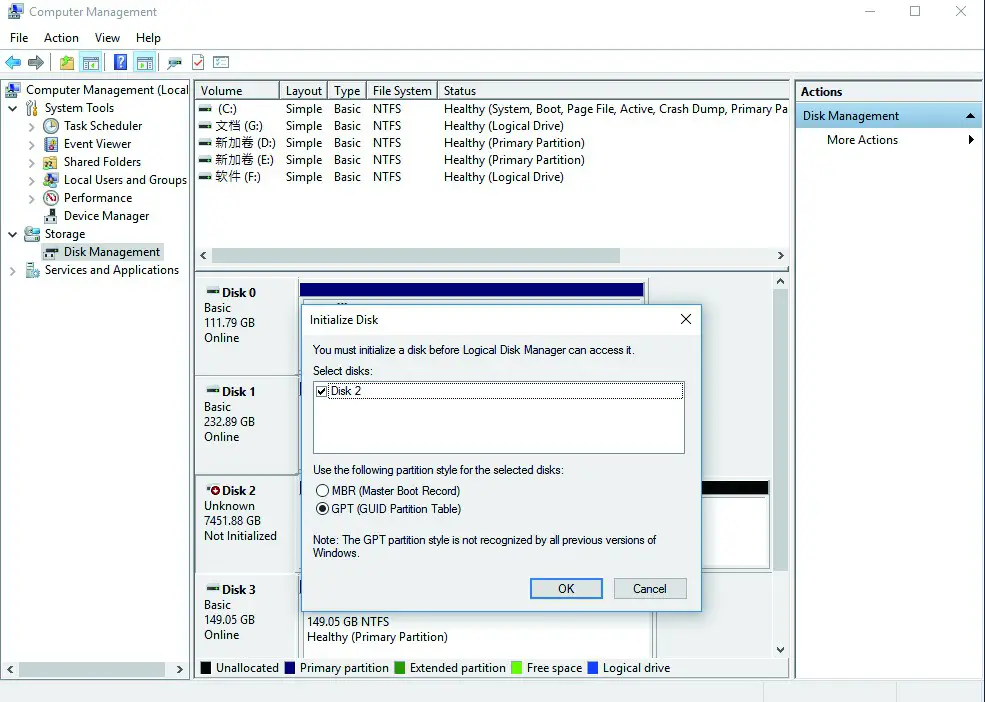985x702 pixels.
Task: Select GPT (GUID Partition Table) option
Action: [x=322, y=509]
